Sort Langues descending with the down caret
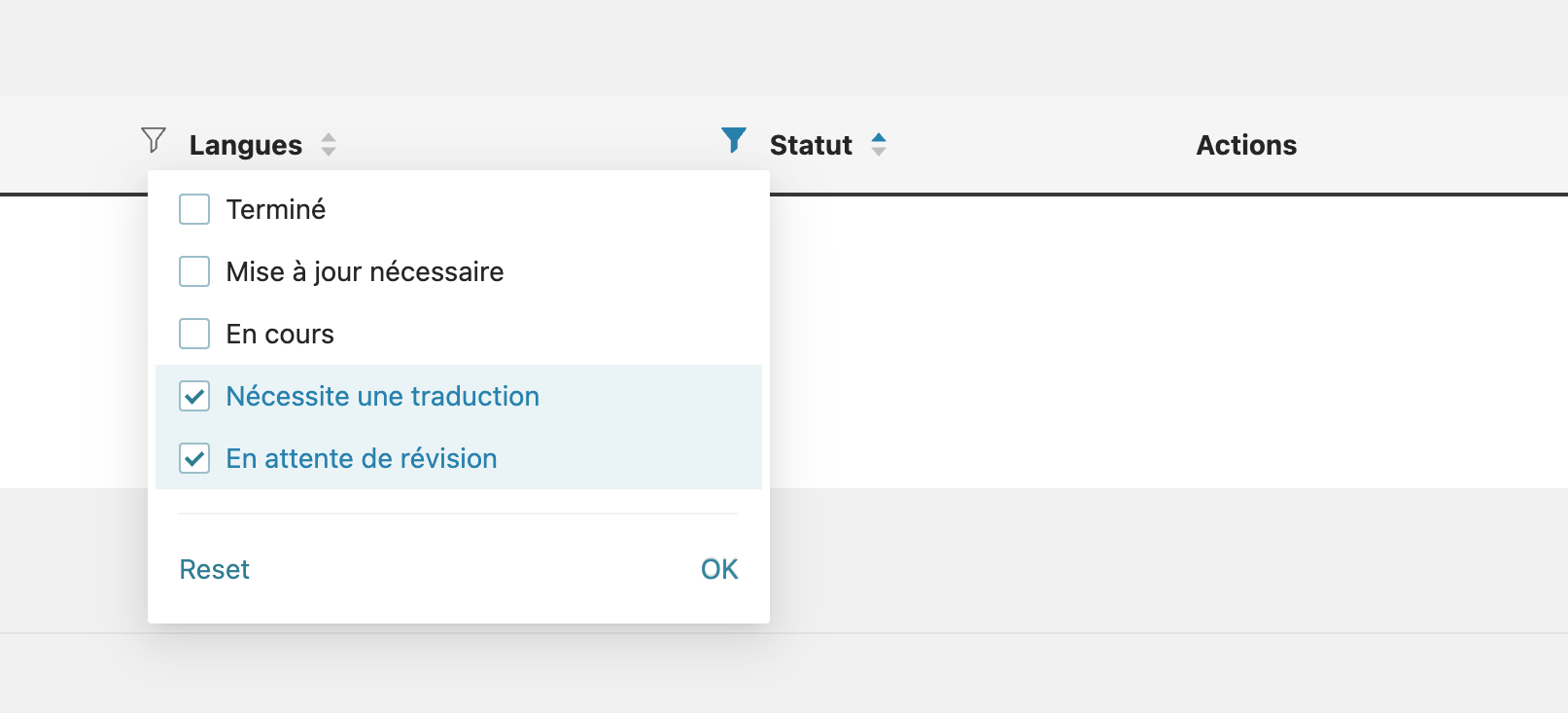Screen dimensions: 1568x713 click(x=329, y=152)
